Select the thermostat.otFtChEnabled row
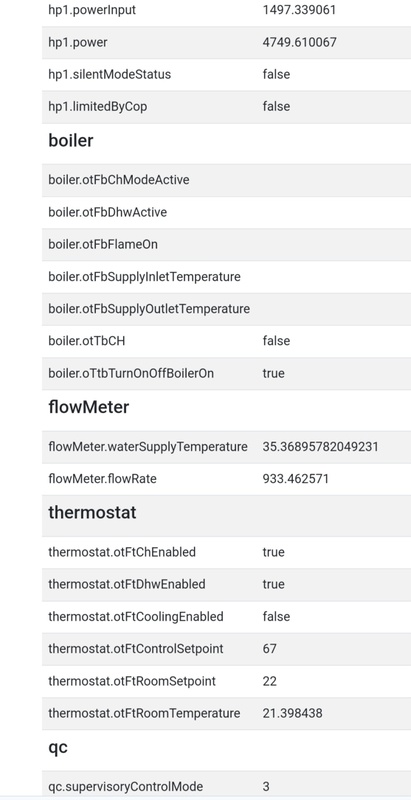Viewport: 411px width, 800px height. point(226,553)
